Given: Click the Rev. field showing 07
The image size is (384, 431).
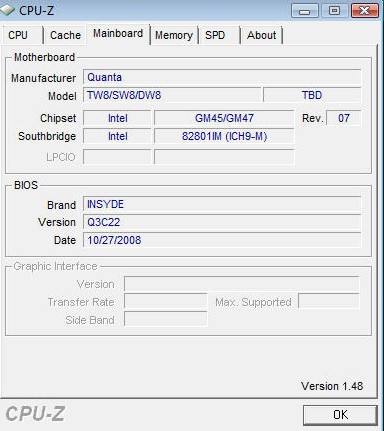Looking at the screenshot, I should coord(344,118).
